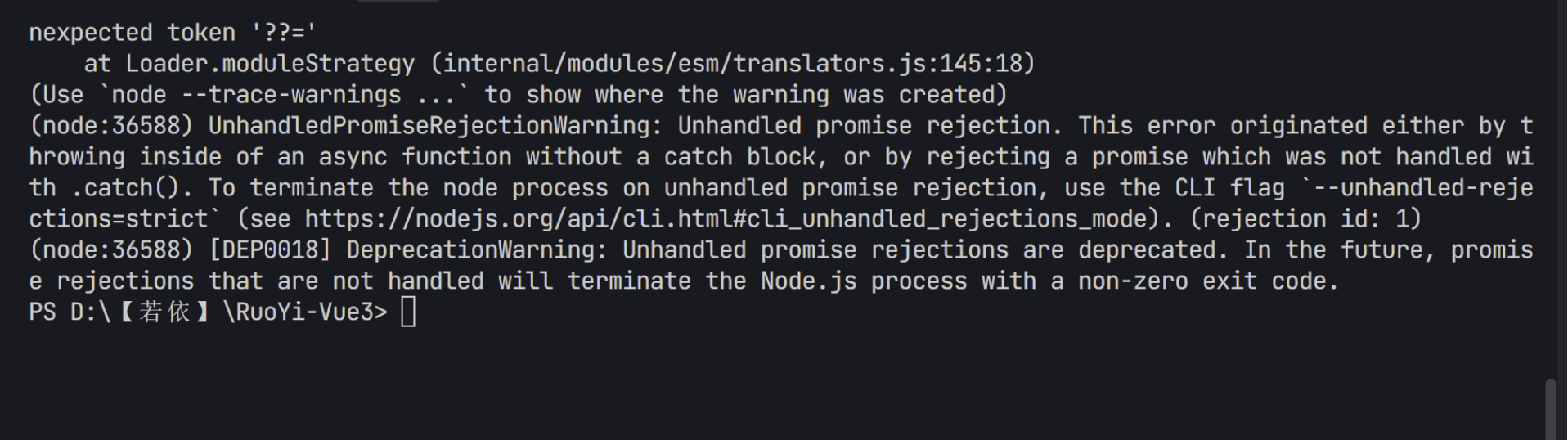Image resolution: width=1568 pixels, height=440 pixels.
Task: Click the '??=' token in the error
Action: coord(284,33)
